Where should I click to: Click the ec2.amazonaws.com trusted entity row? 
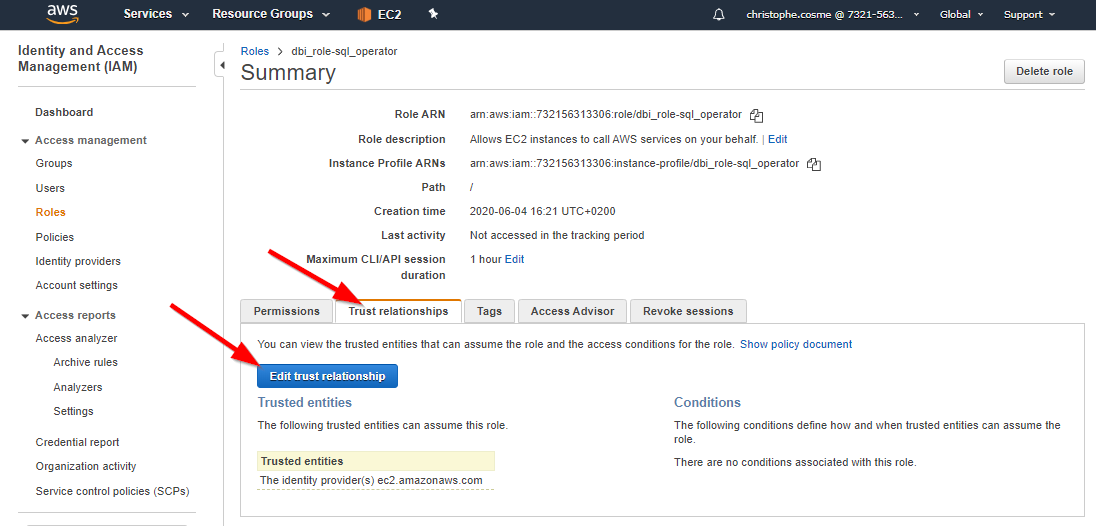point(375,481)
